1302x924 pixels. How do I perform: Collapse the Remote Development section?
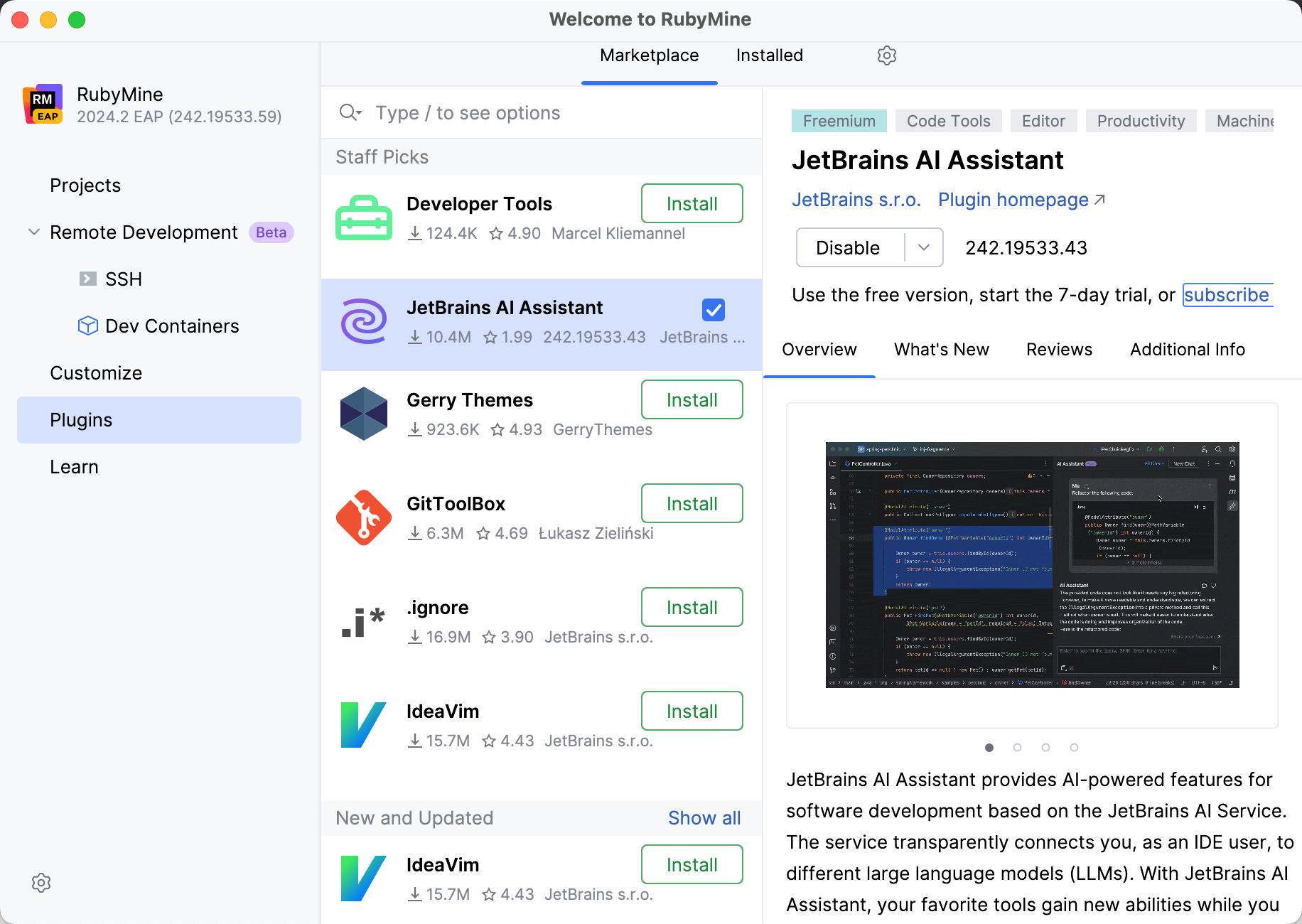pos(33,232)
